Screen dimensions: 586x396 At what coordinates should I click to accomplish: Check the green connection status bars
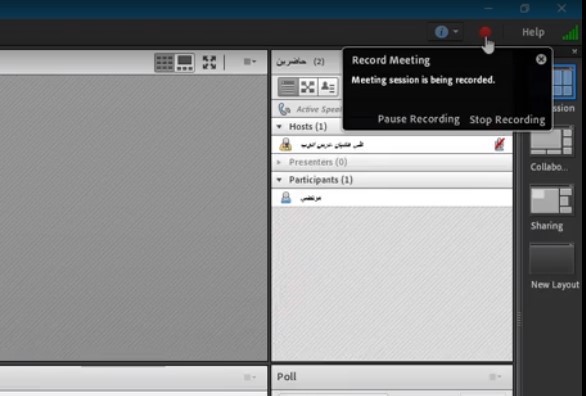[x=570, y=33]
